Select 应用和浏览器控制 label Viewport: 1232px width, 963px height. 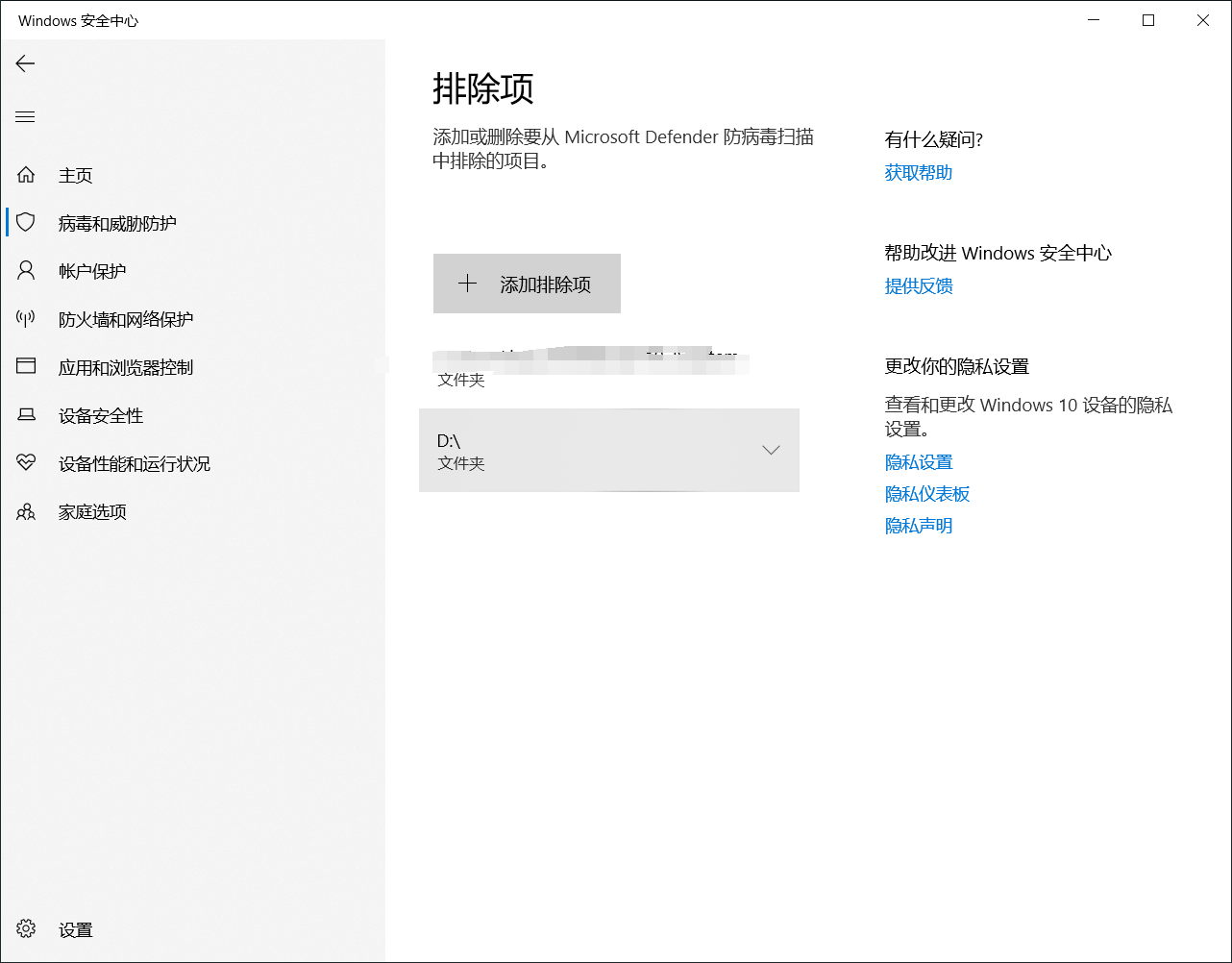click(126, 367)
